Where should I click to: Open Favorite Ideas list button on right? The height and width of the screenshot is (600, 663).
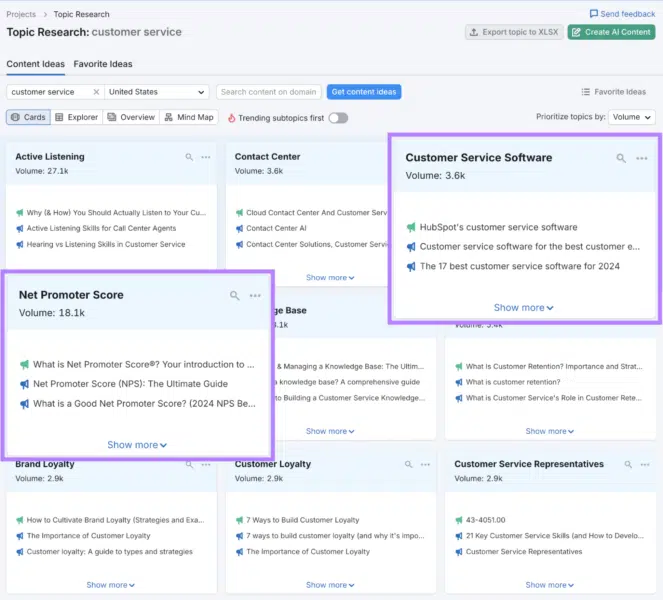point(614,92)
